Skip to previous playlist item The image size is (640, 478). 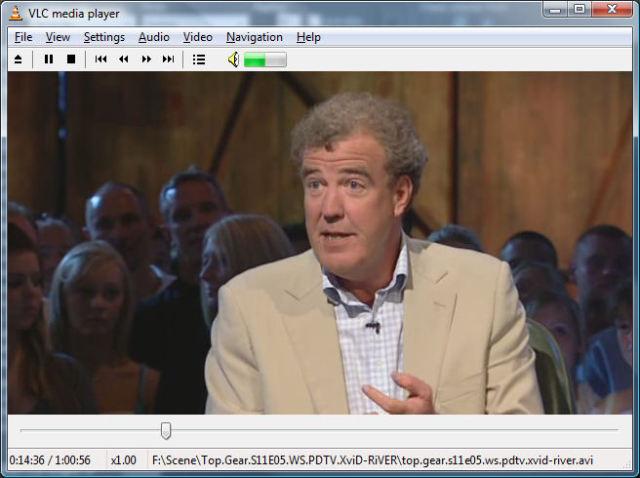(101, 60)
